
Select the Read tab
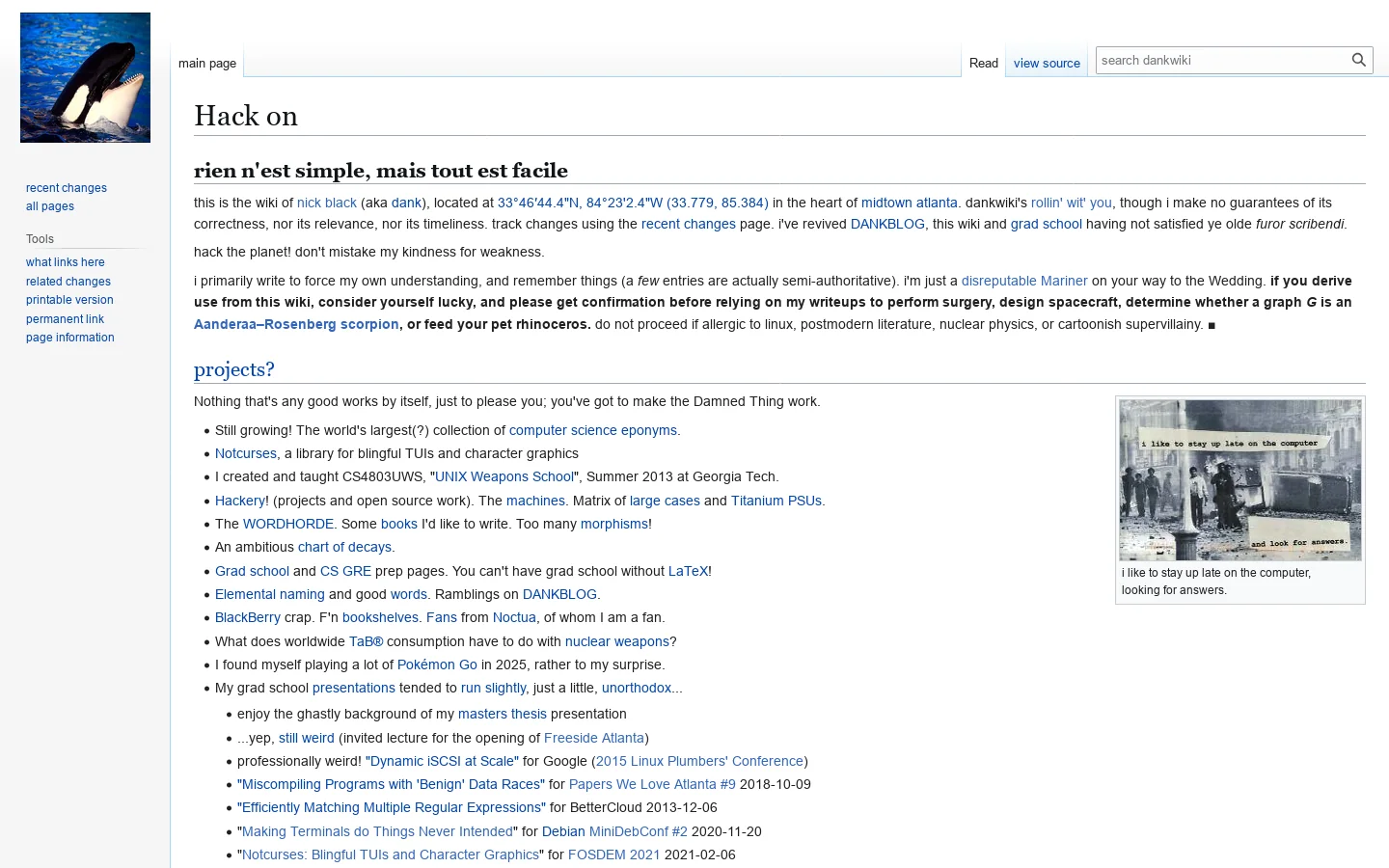tap(984, 63)
